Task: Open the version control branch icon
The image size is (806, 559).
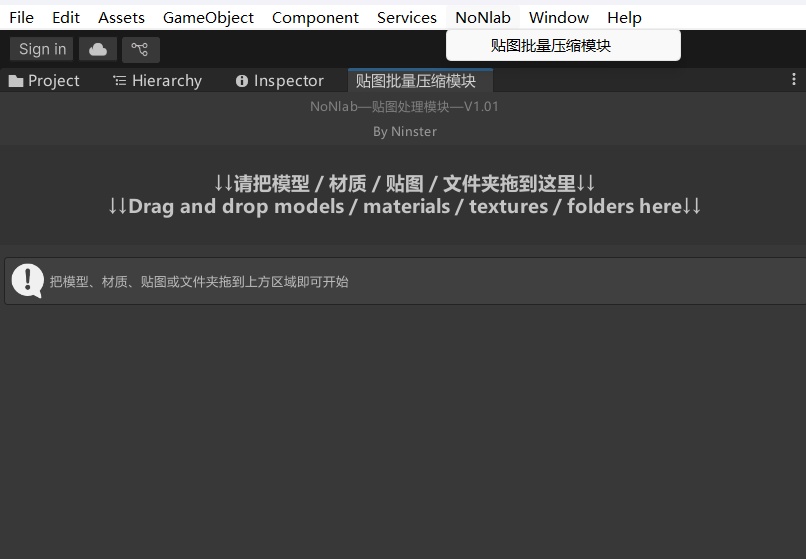Action: coord(140,49)
